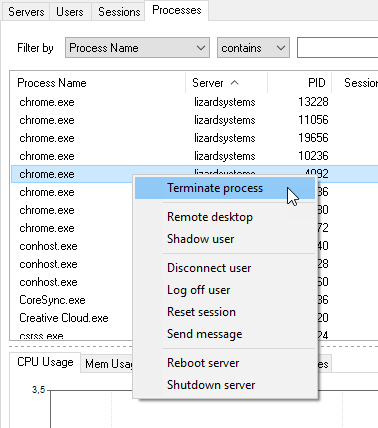
Task: Sort by the PID column header
Action: pyautogui.click(x=300, y=83)
